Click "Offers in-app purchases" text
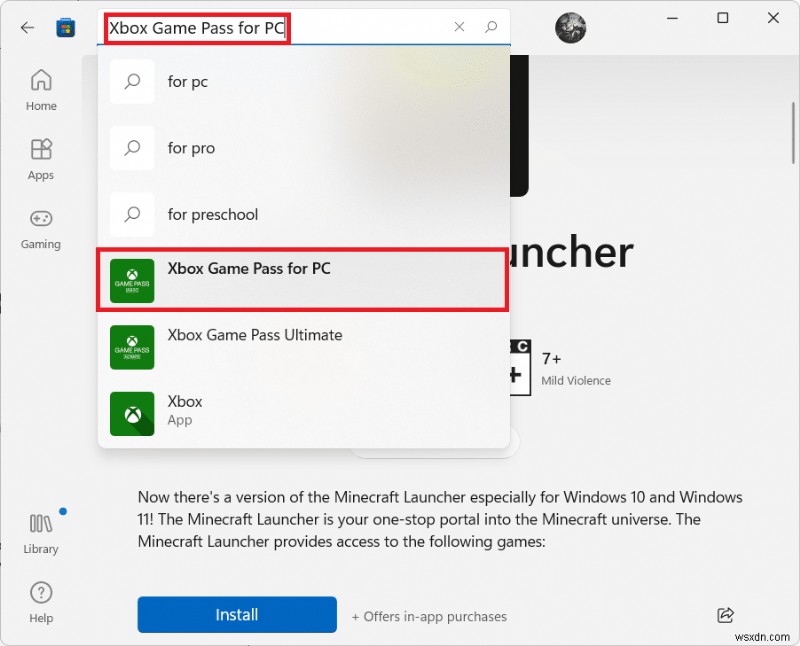The width and height of the screenshot is (800, 646). [x=429, y=616]
